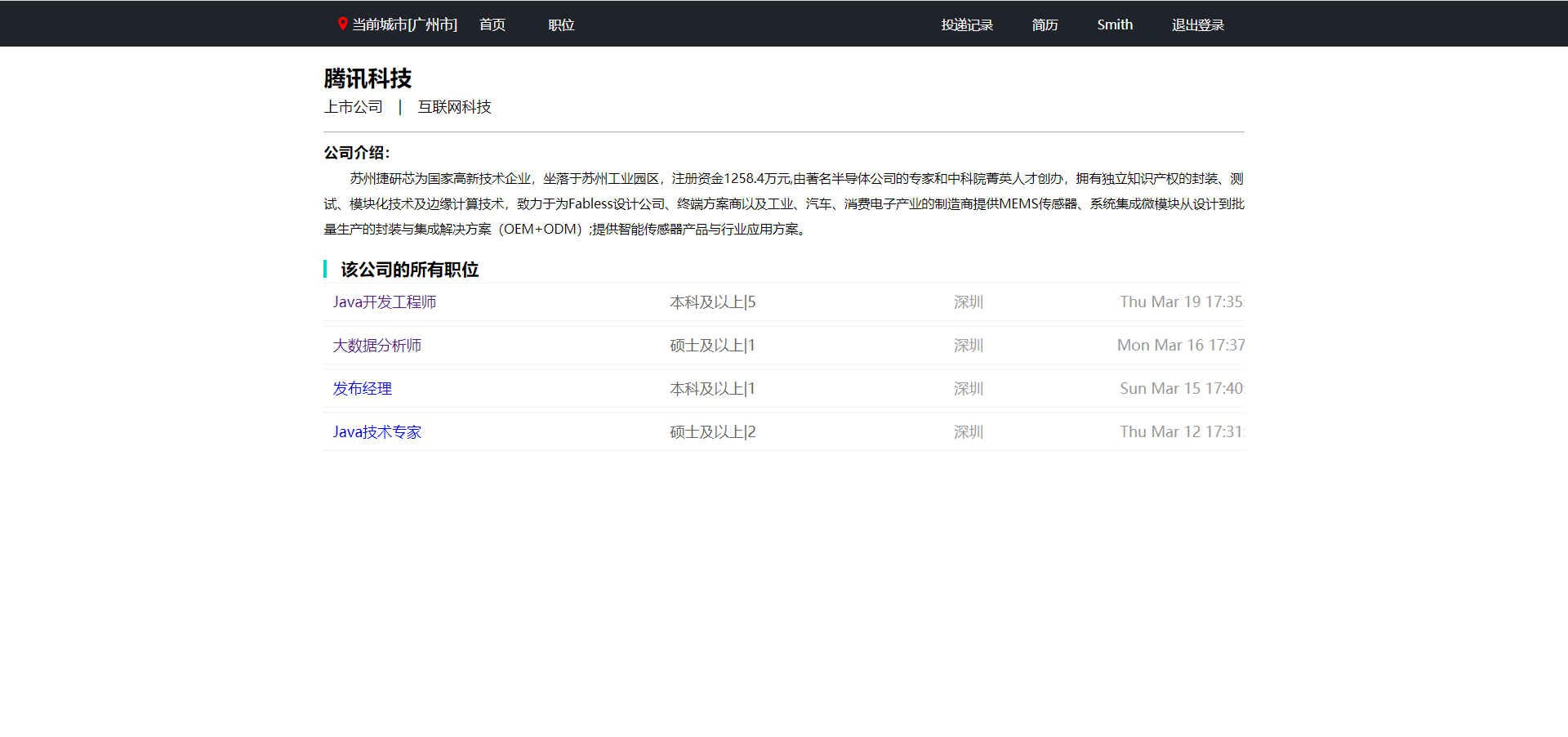Open the Java开发工程师 job posting
Image resolution: width=1568 pixels, height=737 pixels.
click(x=385, y=302)
